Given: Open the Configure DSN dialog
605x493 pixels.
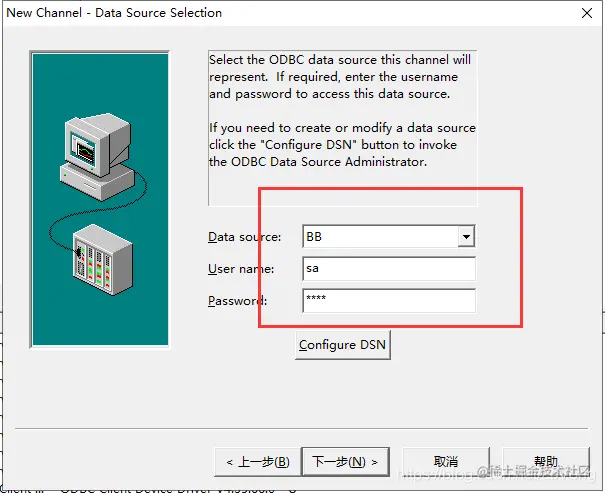Looking at the screenshot, I should (x=343, y=345).
